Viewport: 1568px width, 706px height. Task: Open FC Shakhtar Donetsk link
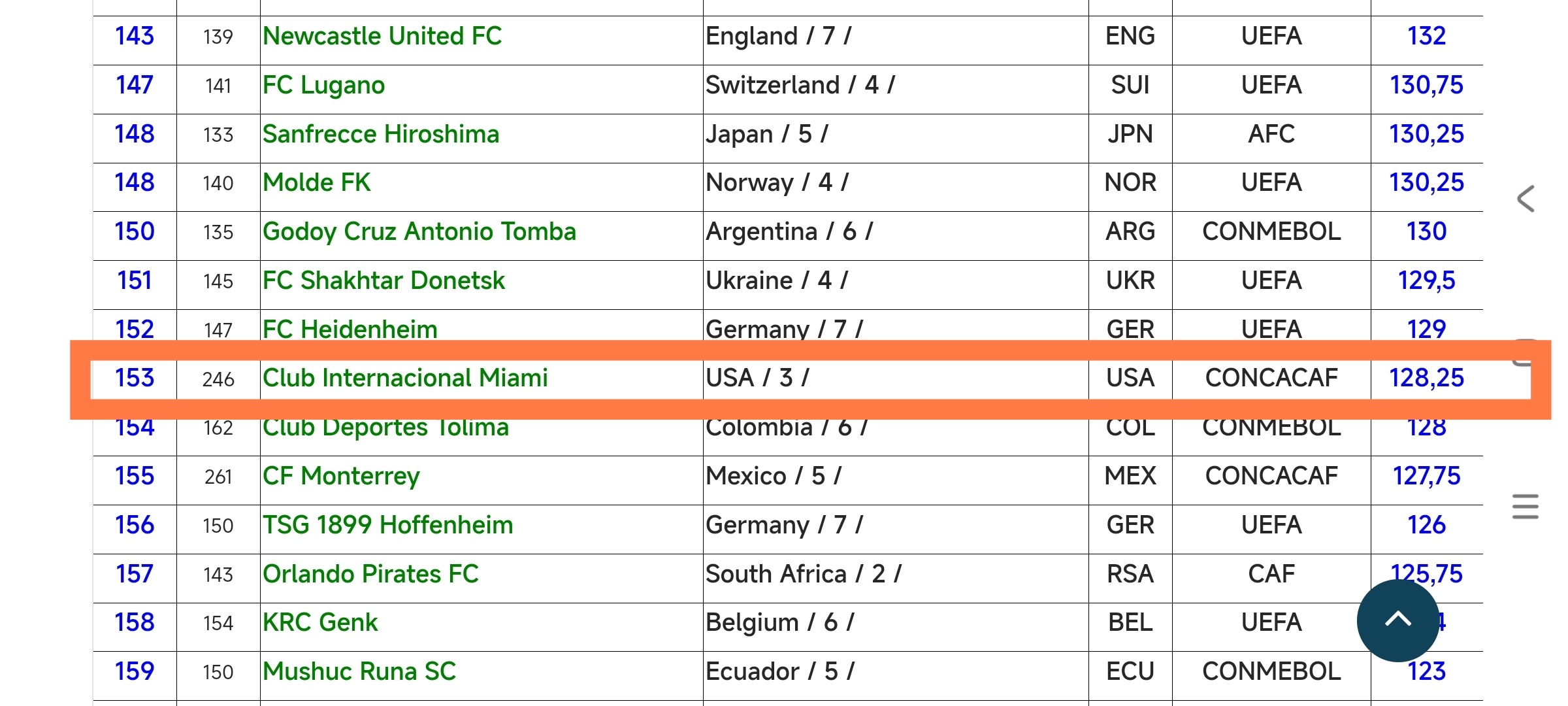pos(384,280)
